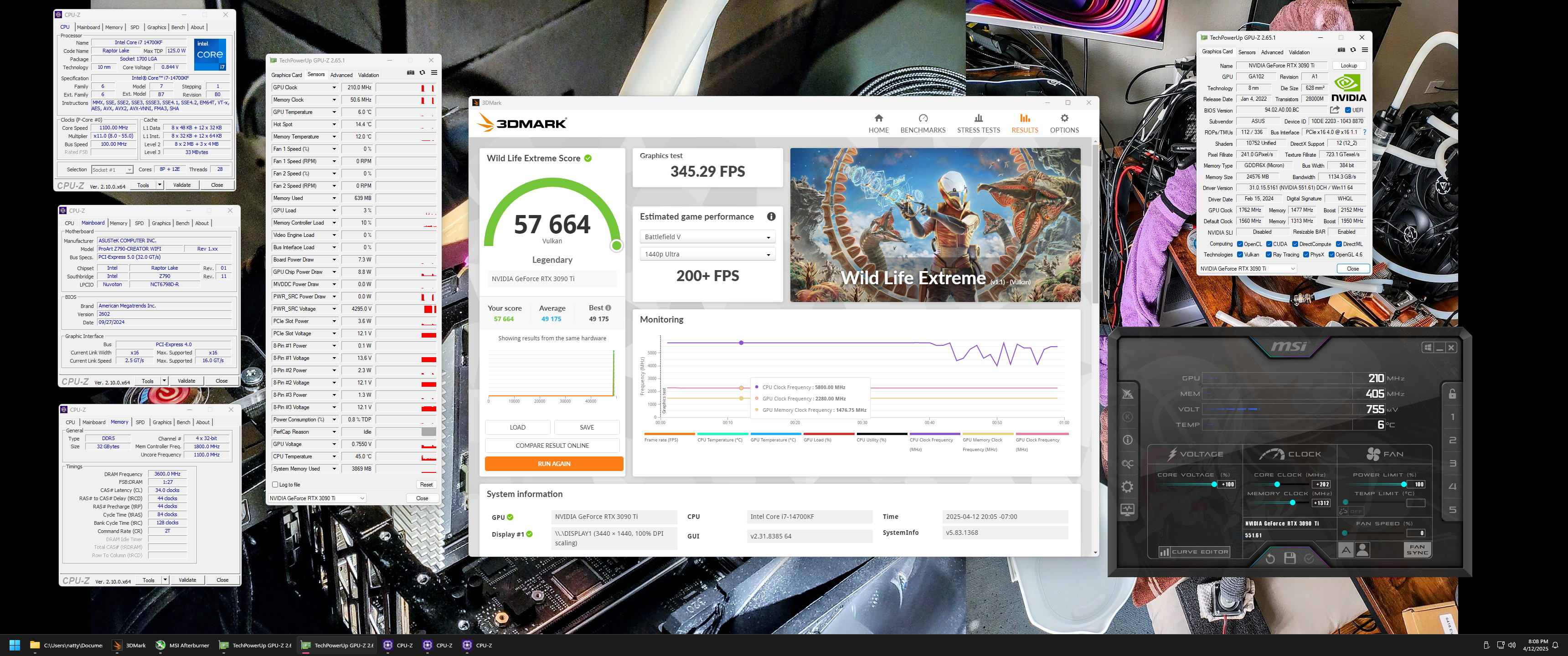Click camera icon in GPU-Z Sensors window
Viewport: 1568px width, 656px height.
(x=410, y=72)
